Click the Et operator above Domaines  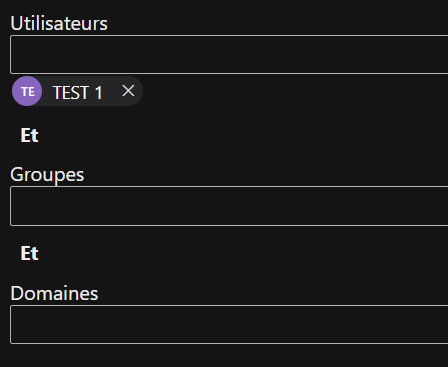(29, 253)
